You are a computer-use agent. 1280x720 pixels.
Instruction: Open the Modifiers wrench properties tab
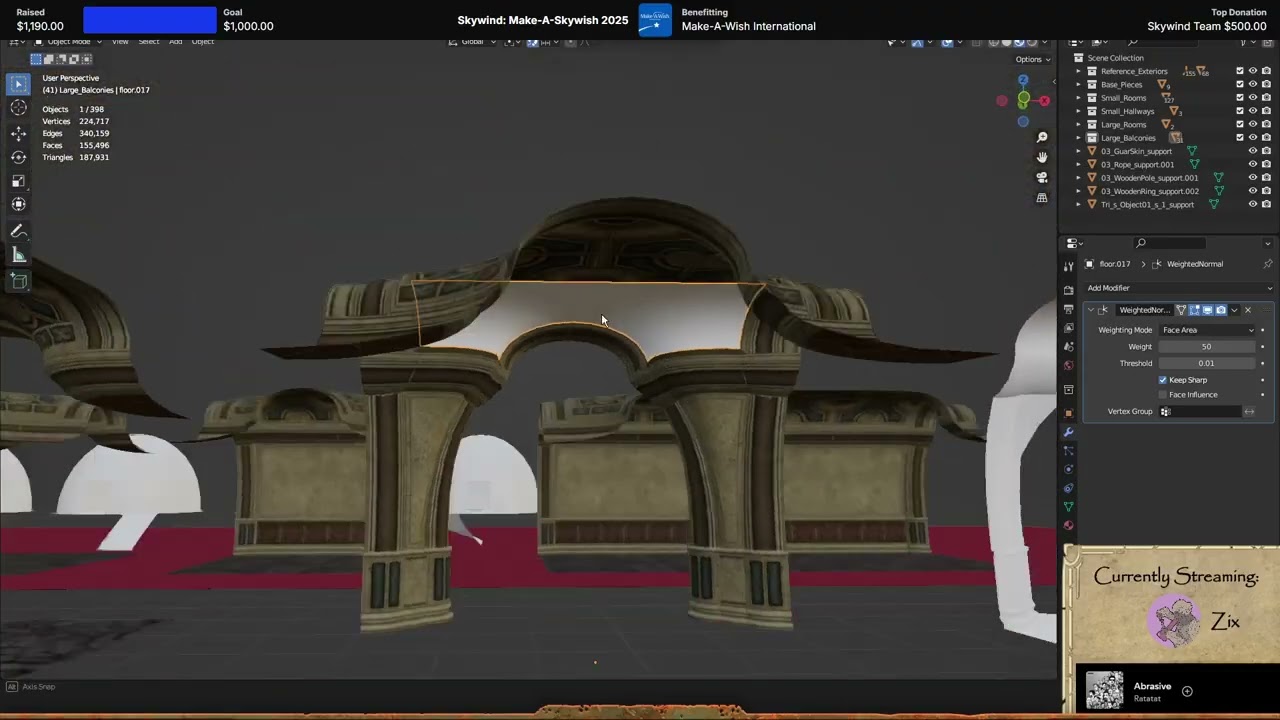point(1068,432)
